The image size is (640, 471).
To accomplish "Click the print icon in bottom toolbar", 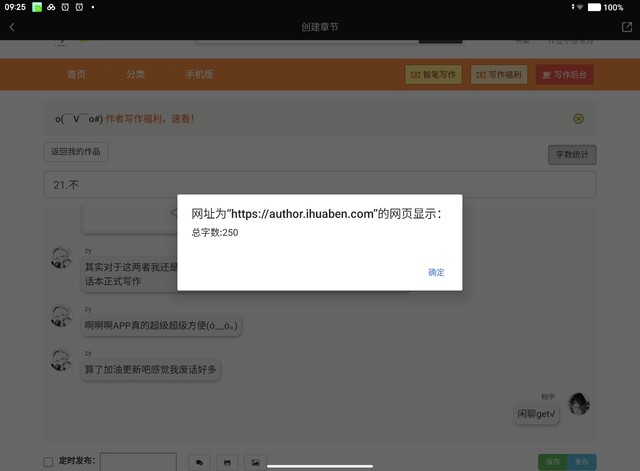I will click(x=227, y=462).
